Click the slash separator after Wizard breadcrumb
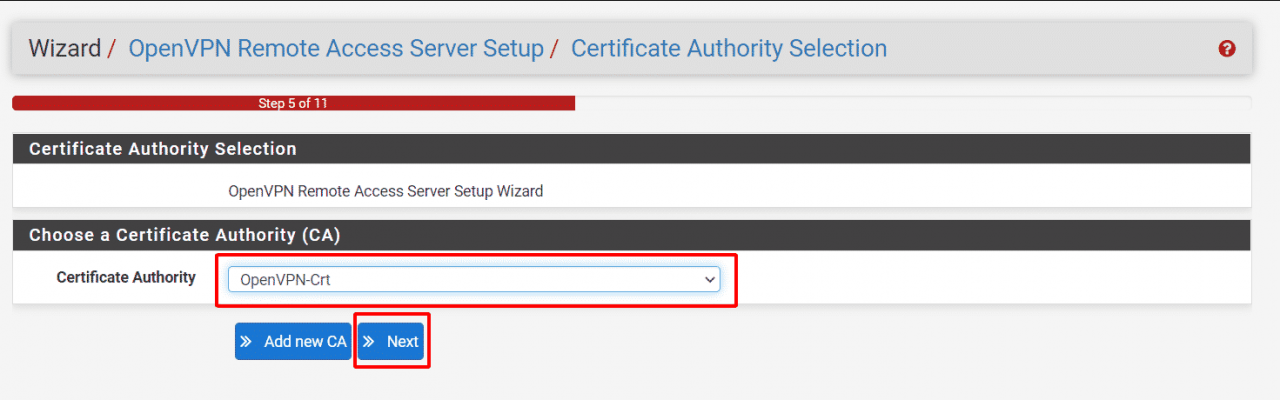This screenshot has height=400, width=1280. (x=112, y=48)
